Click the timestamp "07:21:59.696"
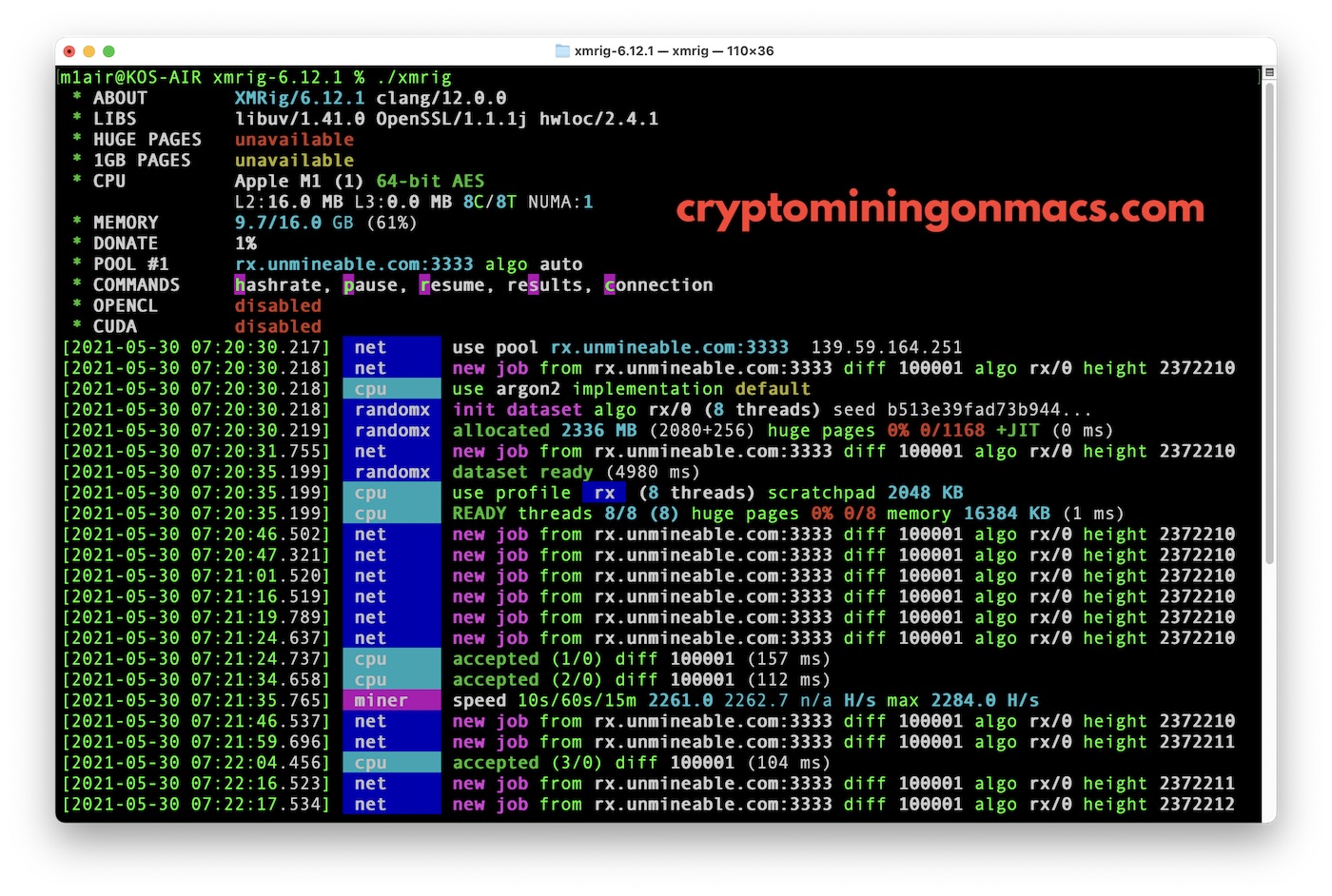Viewport: 1332px width, 896px height. coord(257,742)
